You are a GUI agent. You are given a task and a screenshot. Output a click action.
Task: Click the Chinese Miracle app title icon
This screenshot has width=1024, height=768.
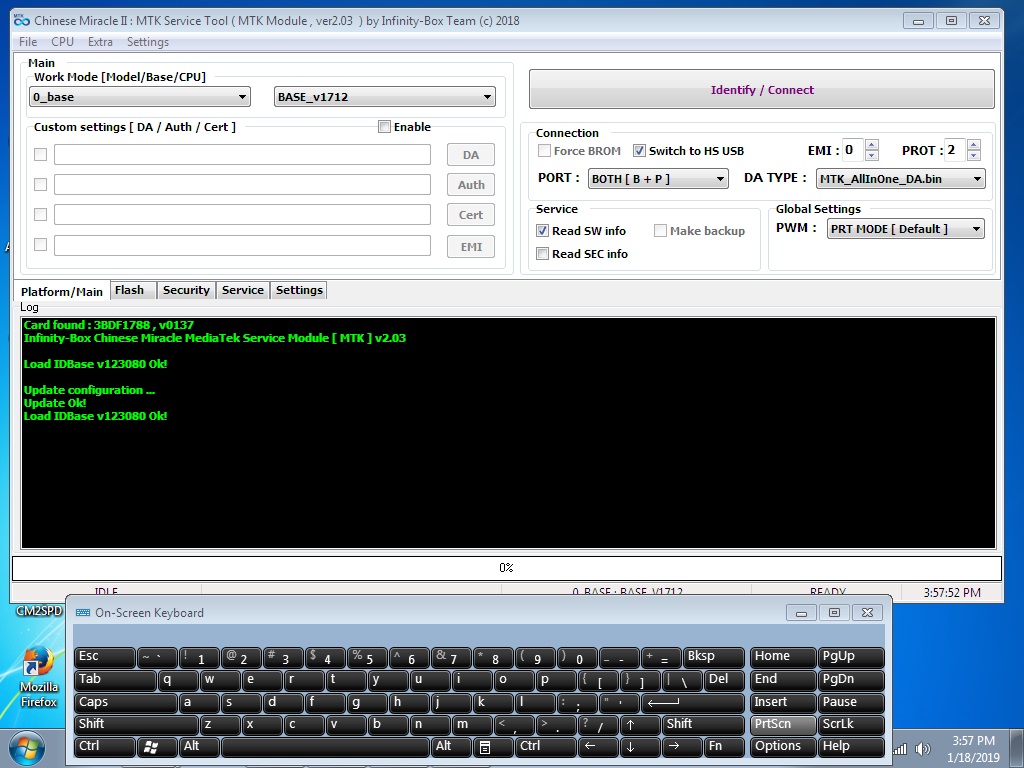[x=22, y=20]
